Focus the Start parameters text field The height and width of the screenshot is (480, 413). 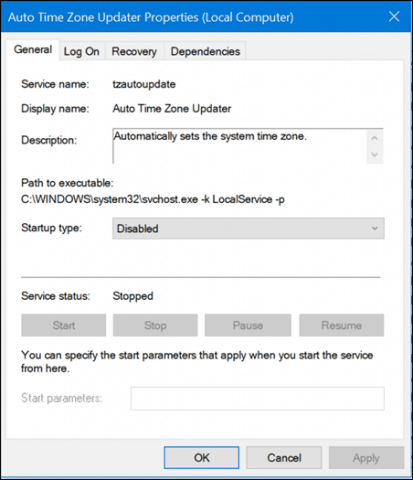click(257, 398)
